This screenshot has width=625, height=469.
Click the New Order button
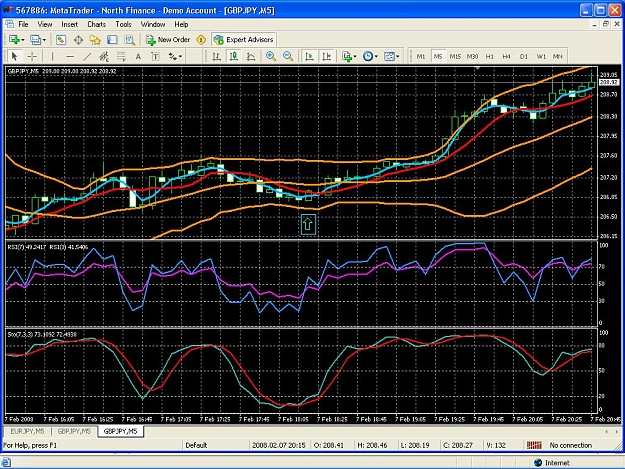168,39
